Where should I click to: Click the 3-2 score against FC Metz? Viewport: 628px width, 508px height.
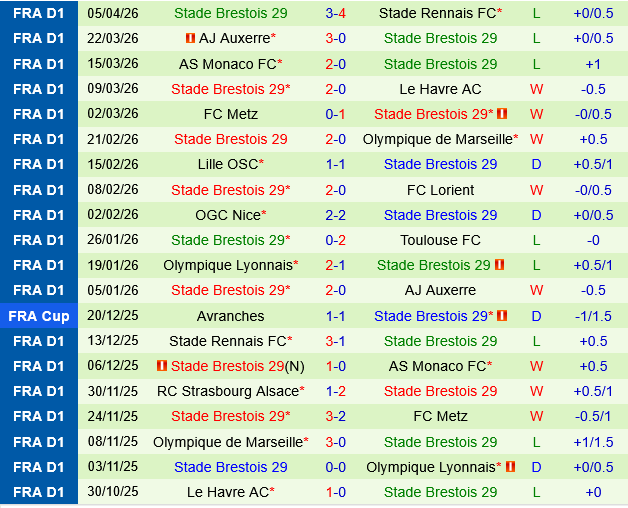(x=335, y=416)
